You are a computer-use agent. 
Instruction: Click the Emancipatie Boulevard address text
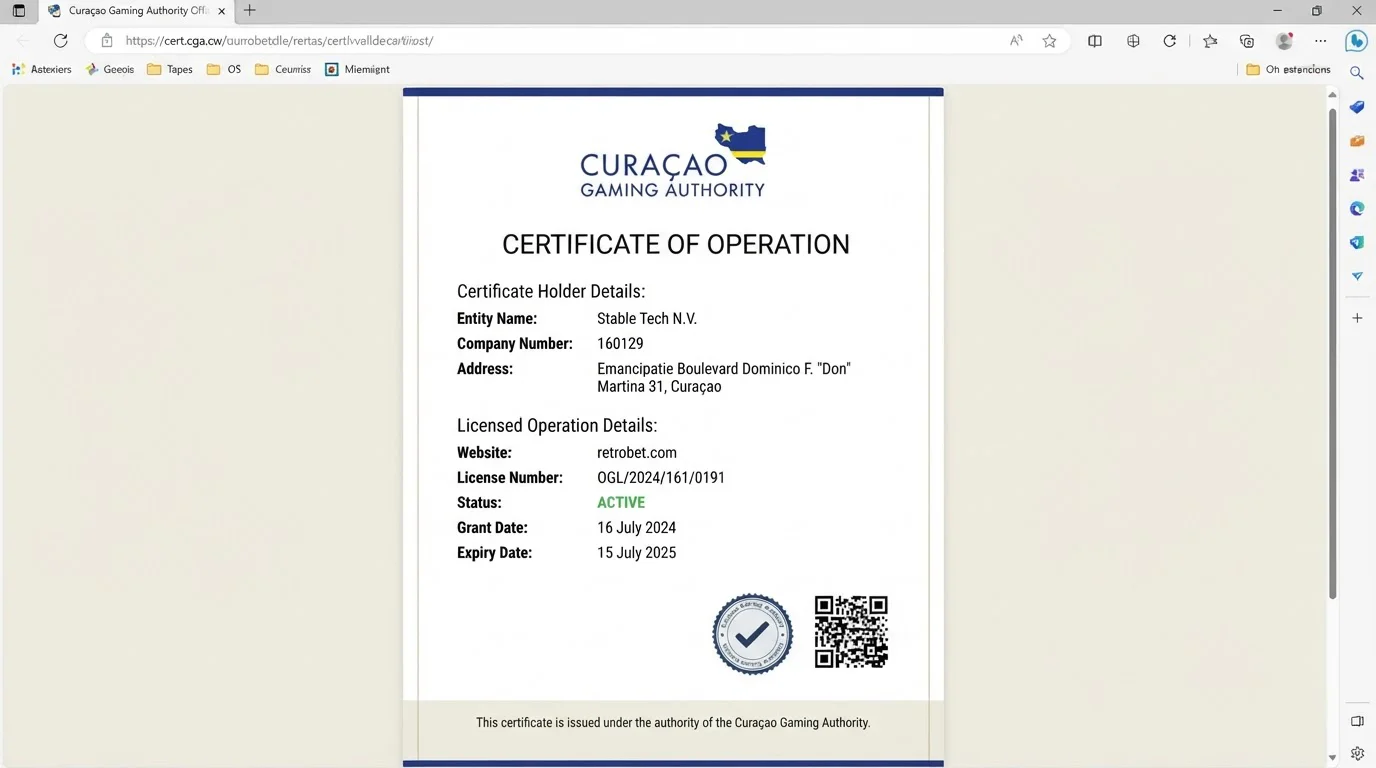tap(724, 378)
